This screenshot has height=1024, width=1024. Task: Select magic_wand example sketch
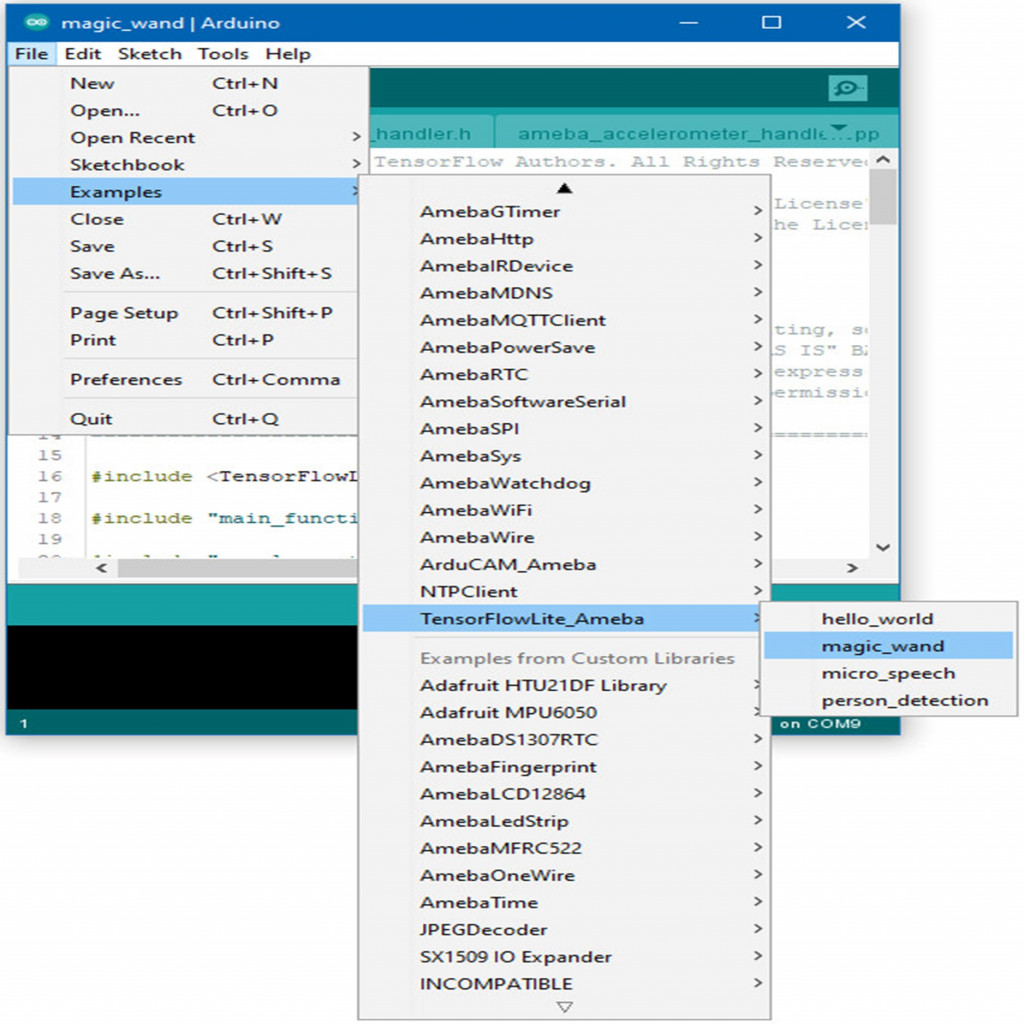883,646
